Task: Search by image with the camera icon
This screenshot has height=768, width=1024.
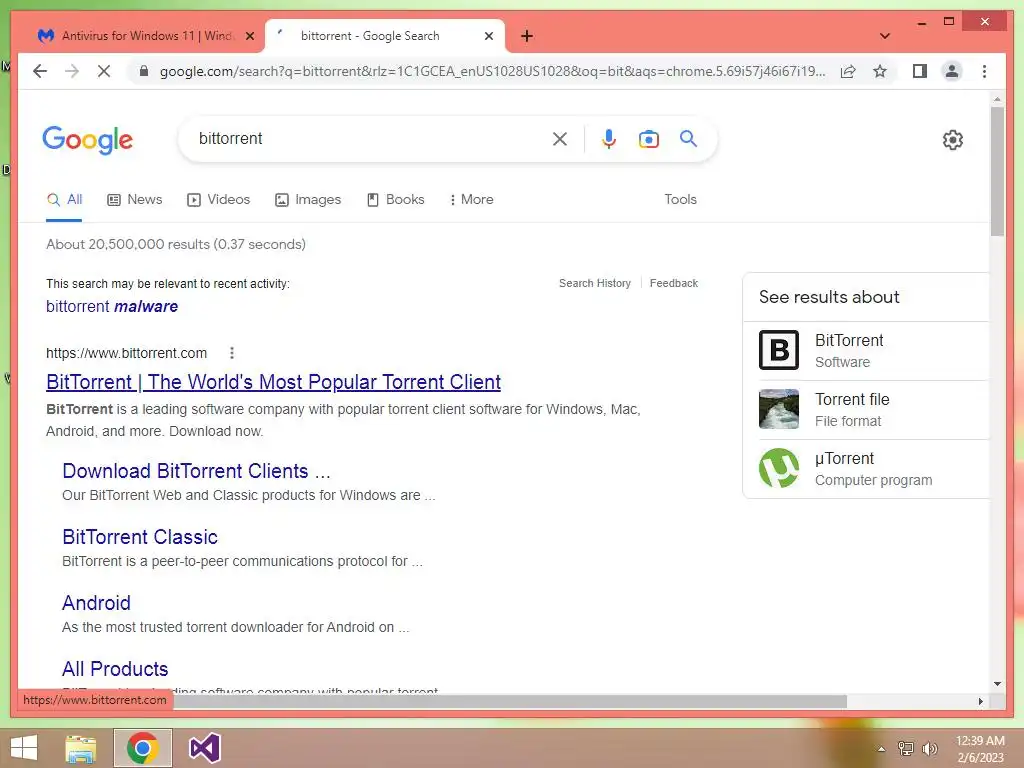Action: click(x=648, y=138)
